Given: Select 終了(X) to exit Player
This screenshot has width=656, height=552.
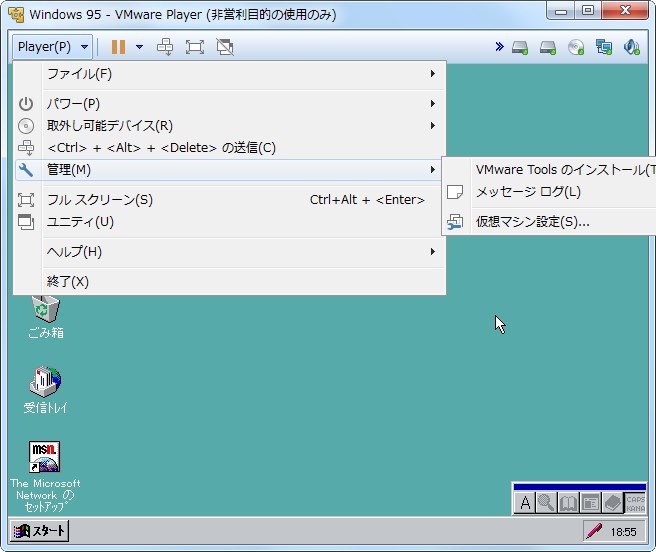Looking at the screenshot, I should tap(230, 282).
